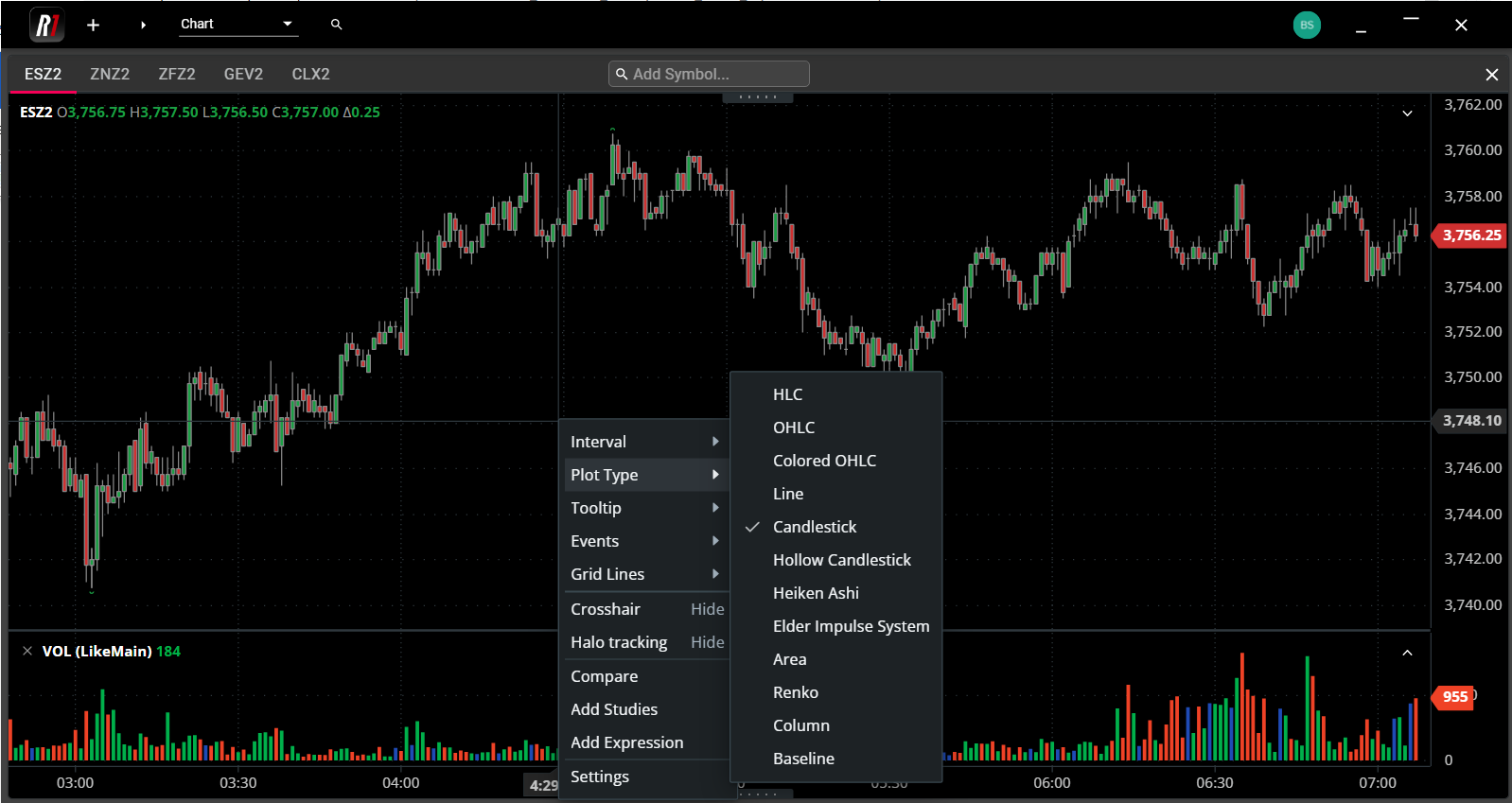Add a new tab with plus icon
The image size is (1512, 803).
pyautogui.click(x=93, y=25)
